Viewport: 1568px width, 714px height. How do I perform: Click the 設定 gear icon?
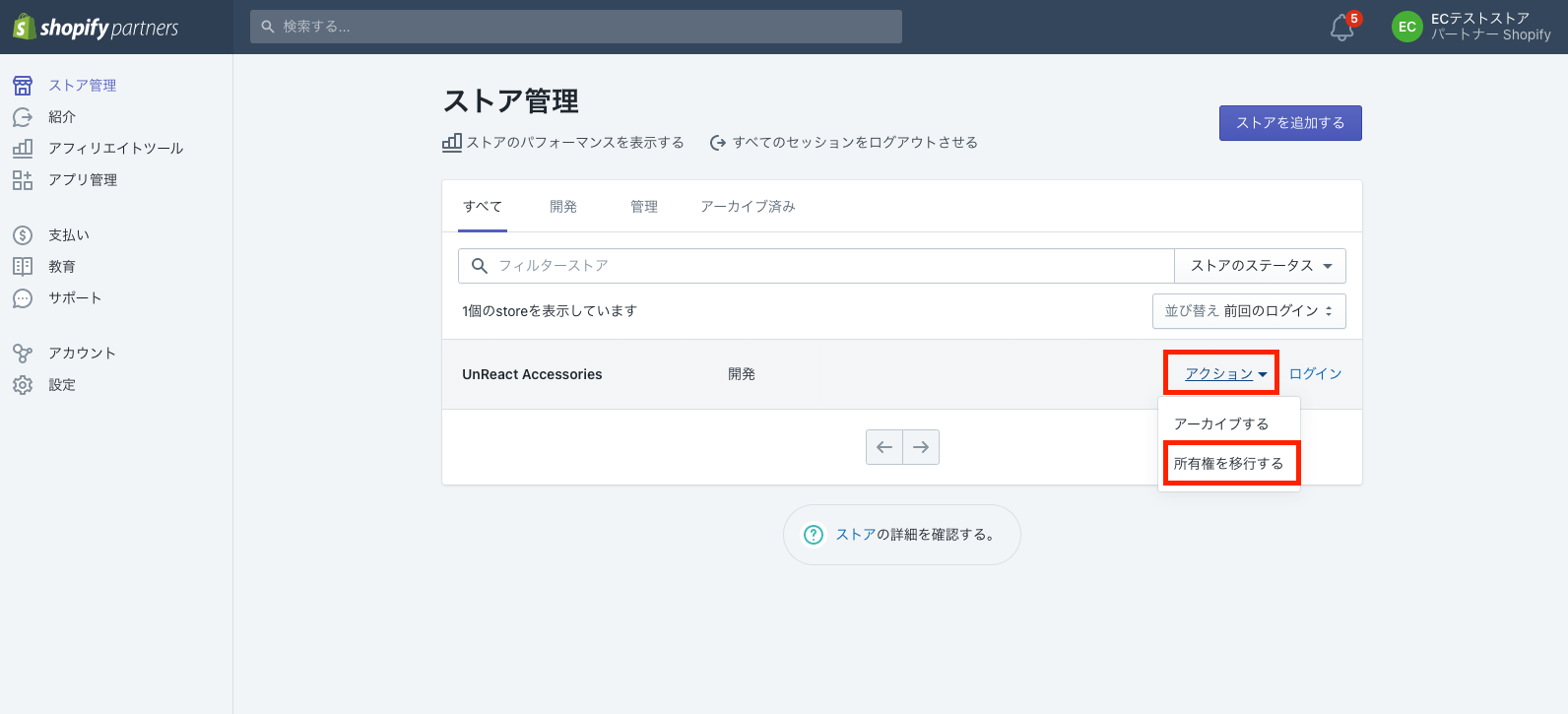point(23,385)
